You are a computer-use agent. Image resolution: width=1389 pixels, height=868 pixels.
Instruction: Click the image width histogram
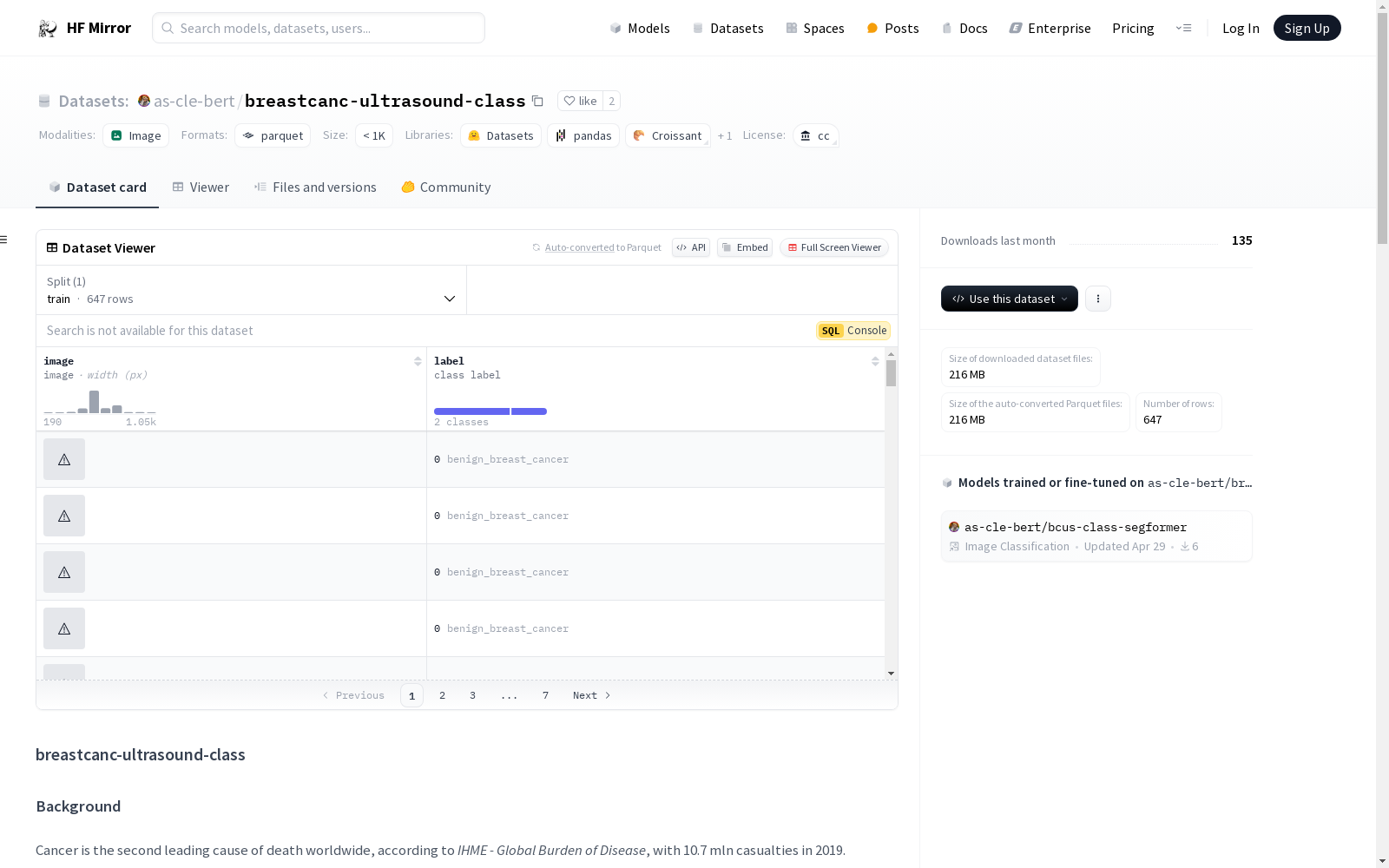(100, 402)
